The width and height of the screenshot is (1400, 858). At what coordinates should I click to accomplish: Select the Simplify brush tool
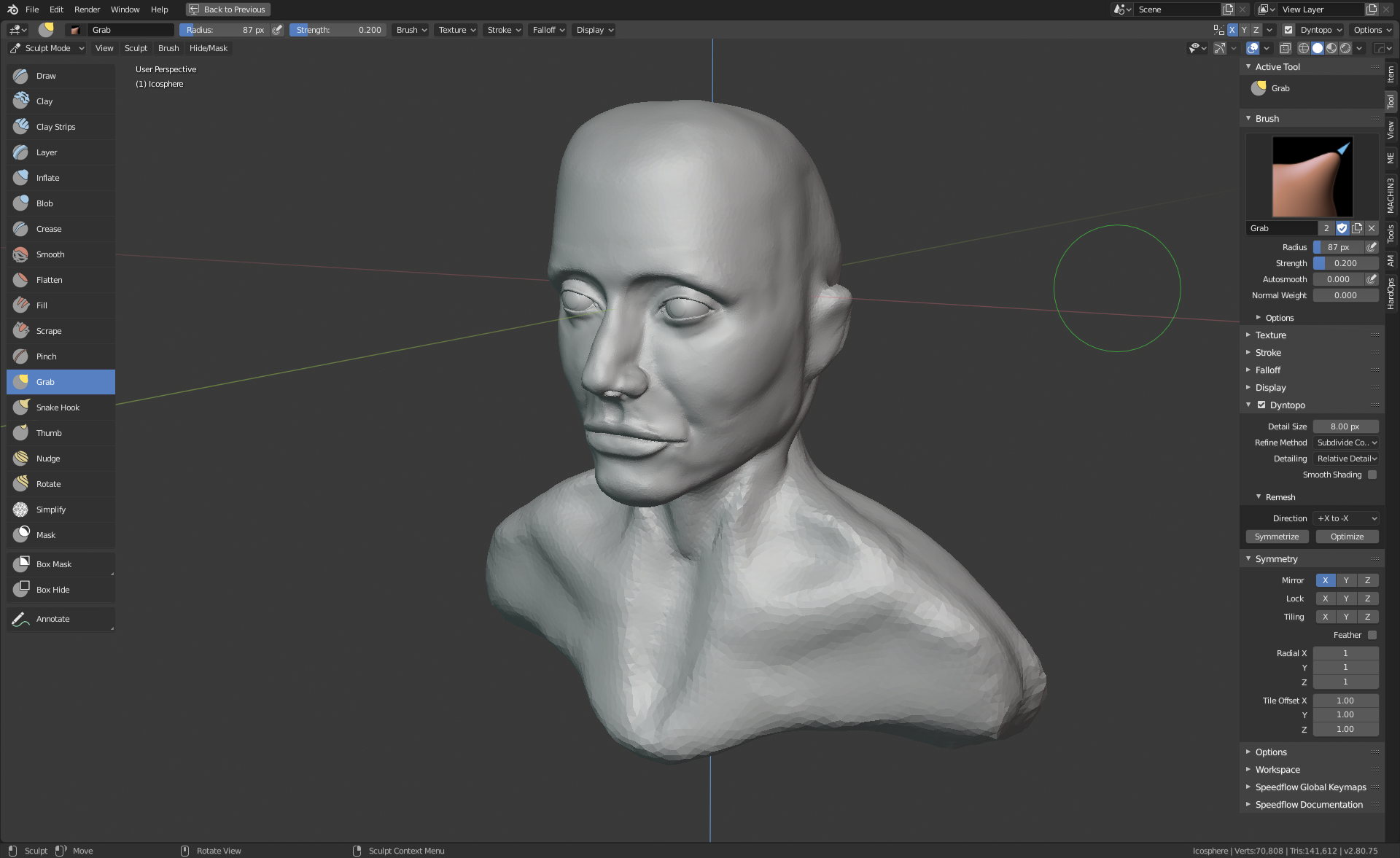(x=51, y=510)
